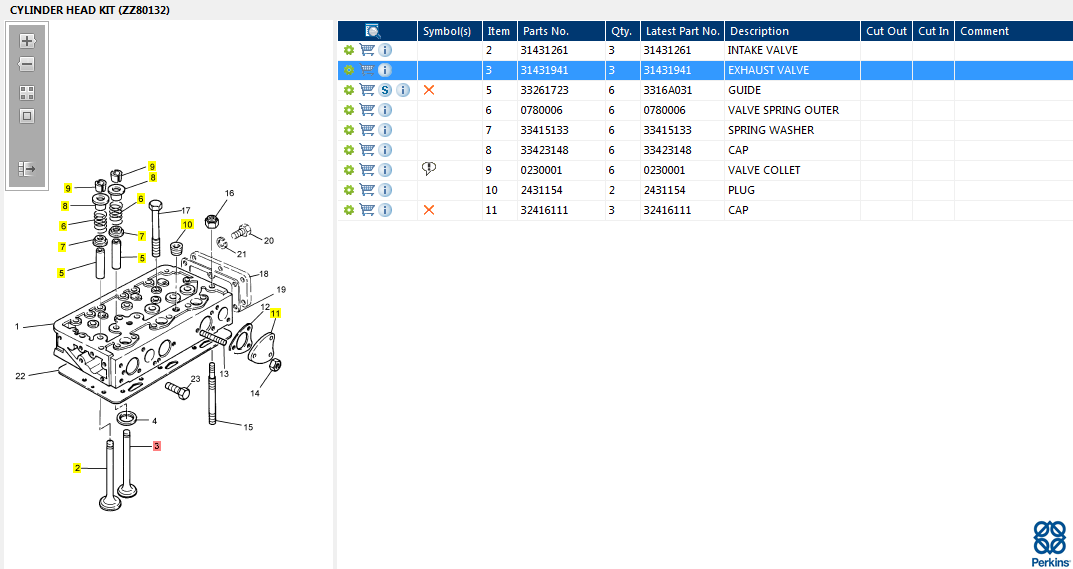Click Latest Part No. column header
Screen dimensions: 1073x569
(682, 31)
